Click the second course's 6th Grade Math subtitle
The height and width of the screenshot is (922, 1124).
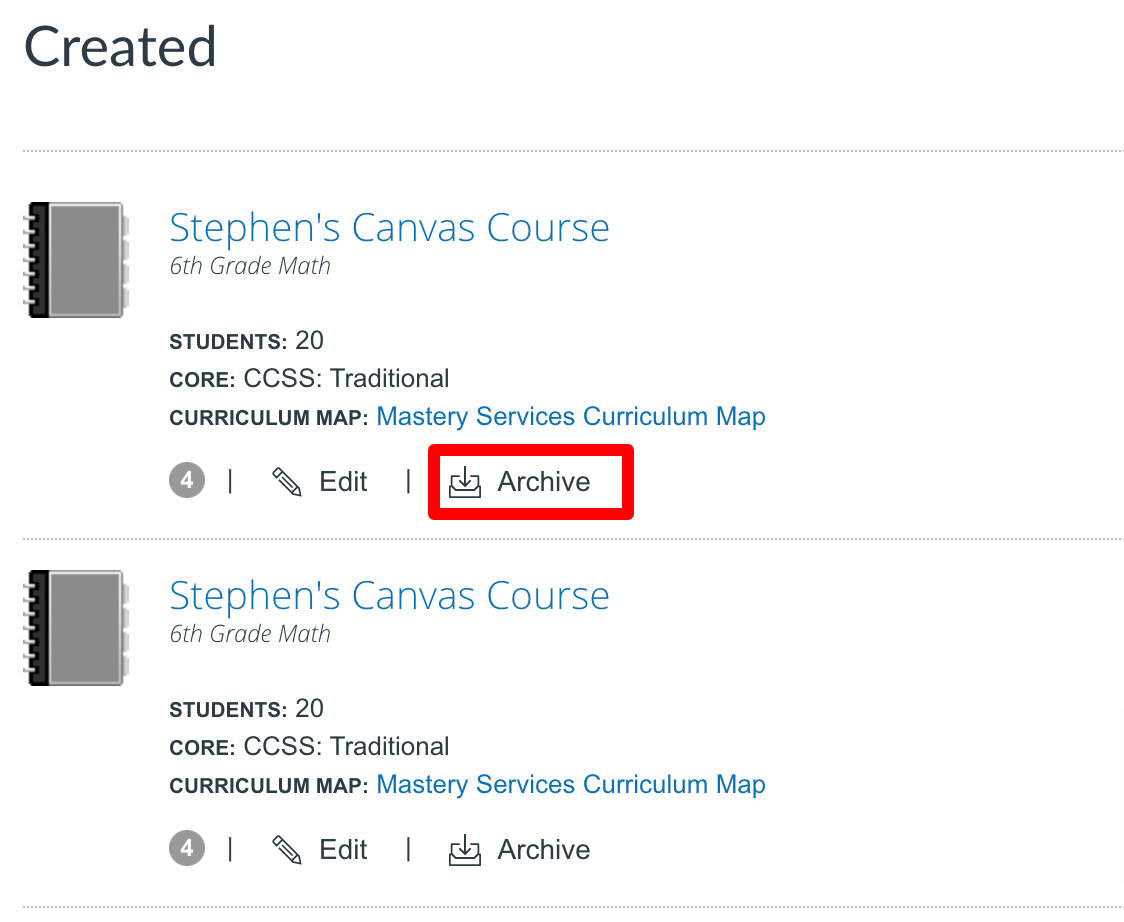[x=250, y=634]
